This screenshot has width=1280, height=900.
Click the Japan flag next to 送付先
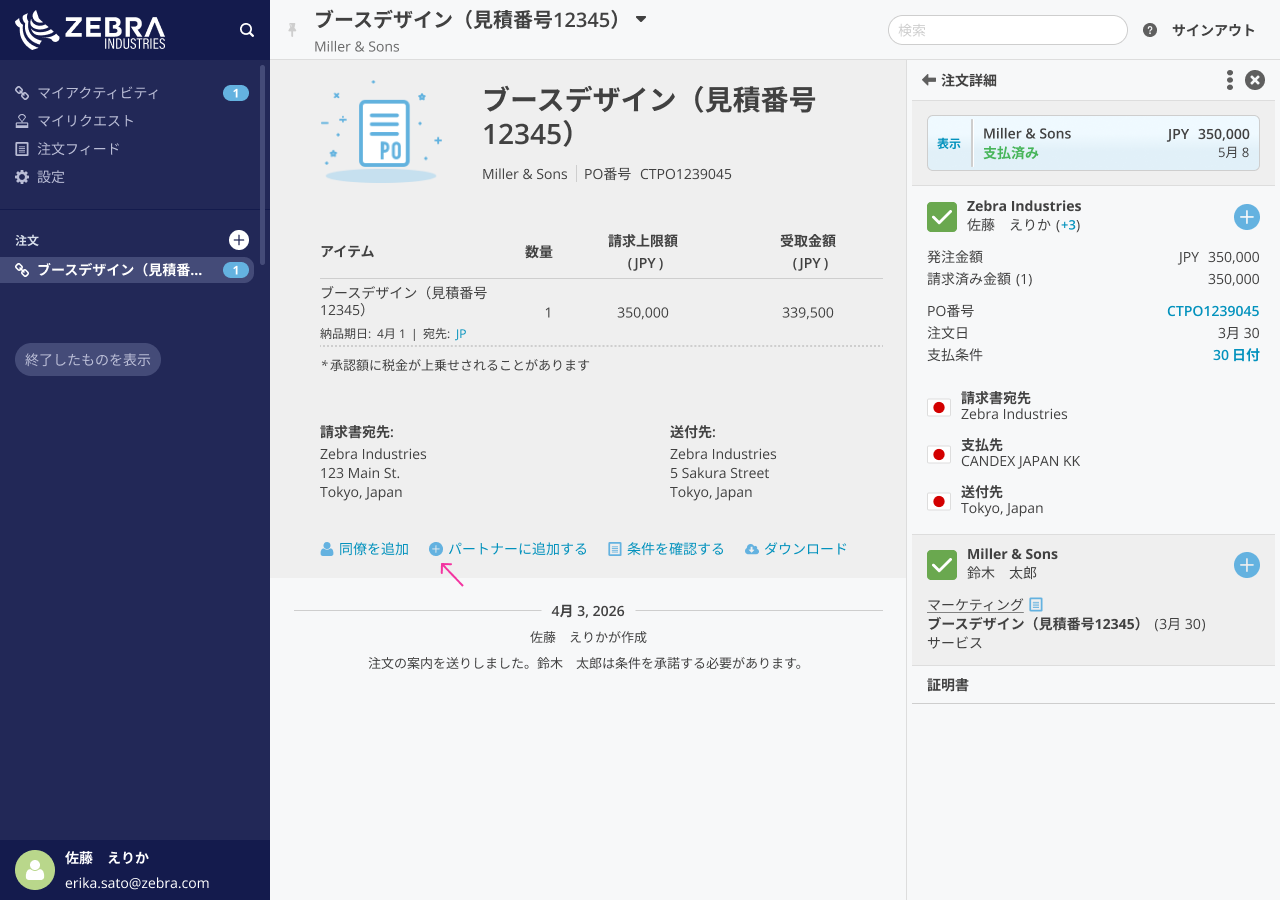point(939,501)
